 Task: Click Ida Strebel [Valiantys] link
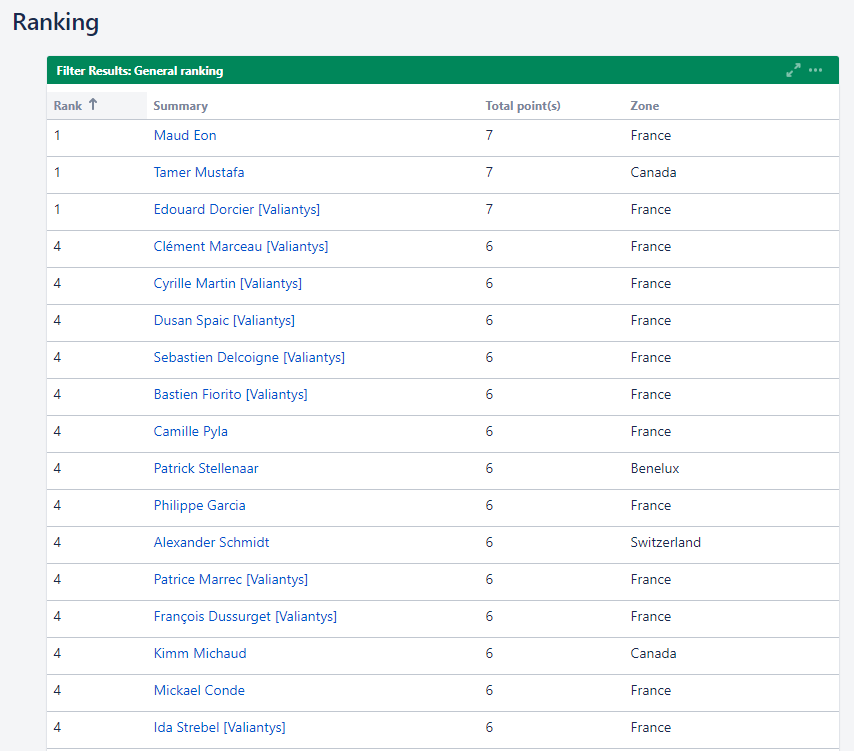(x=219, y=728)
